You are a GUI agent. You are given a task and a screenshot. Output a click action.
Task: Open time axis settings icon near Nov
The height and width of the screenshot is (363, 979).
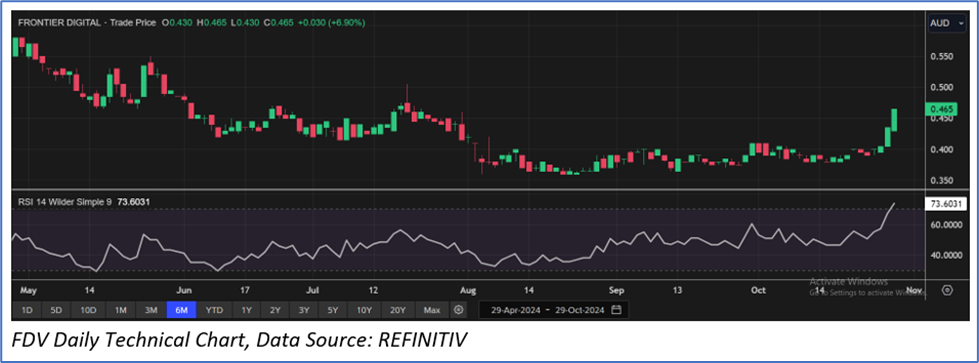pyautogui.click(x=947, y=291)
